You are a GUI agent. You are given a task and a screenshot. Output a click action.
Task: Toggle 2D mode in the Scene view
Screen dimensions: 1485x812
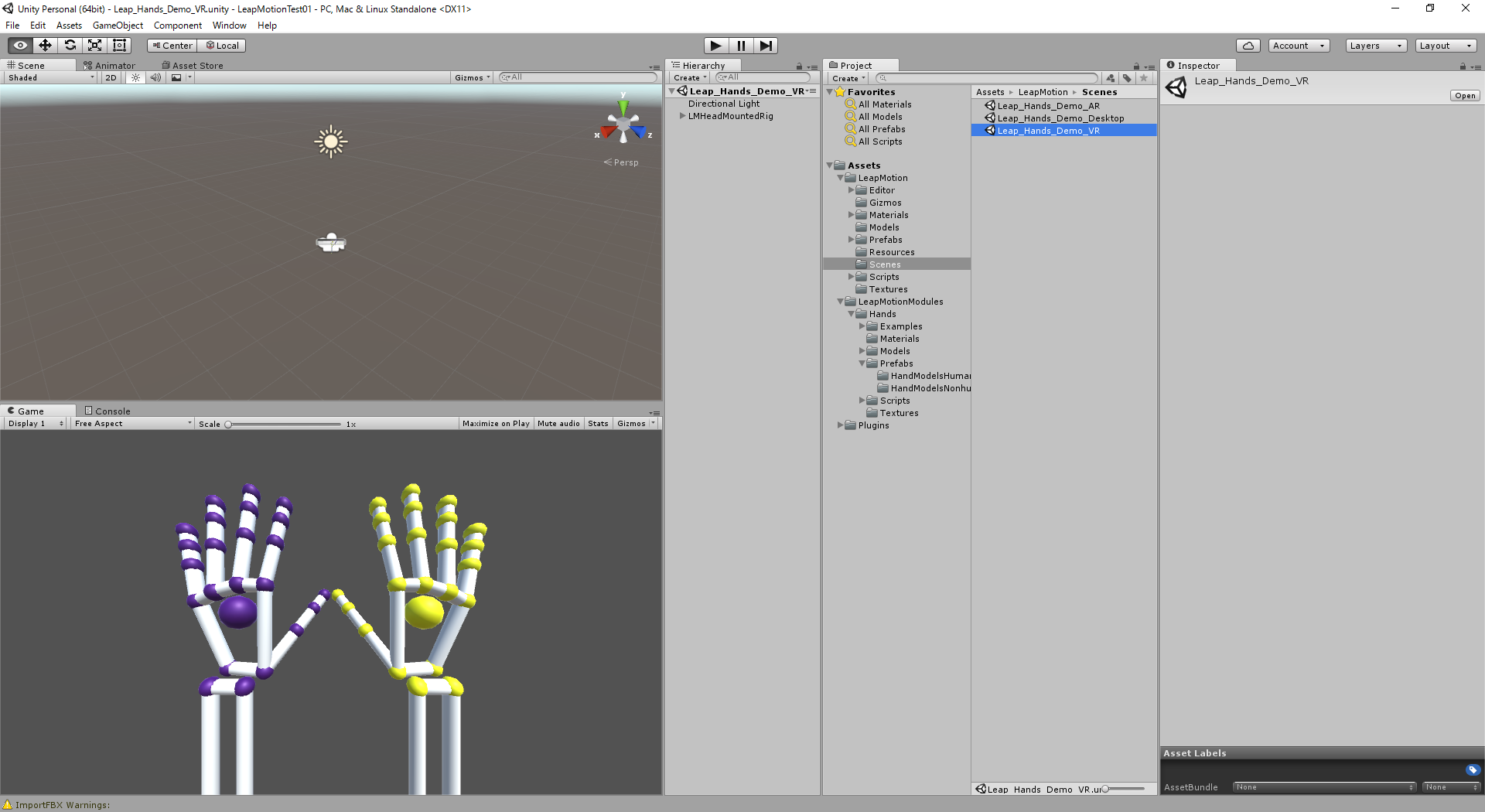(x=110, y=77)
